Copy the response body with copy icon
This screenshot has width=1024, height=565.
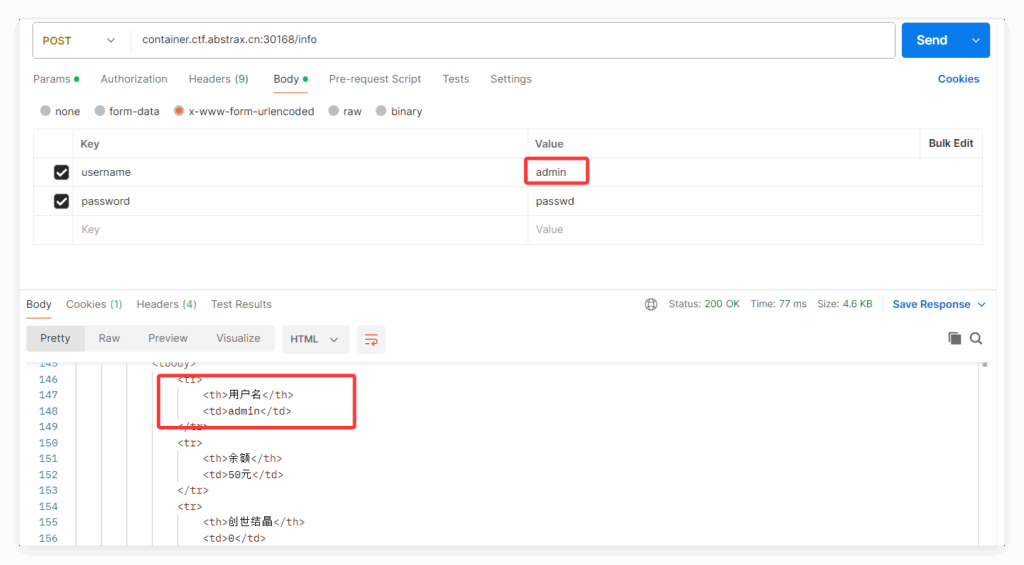(x=954, y=339)
